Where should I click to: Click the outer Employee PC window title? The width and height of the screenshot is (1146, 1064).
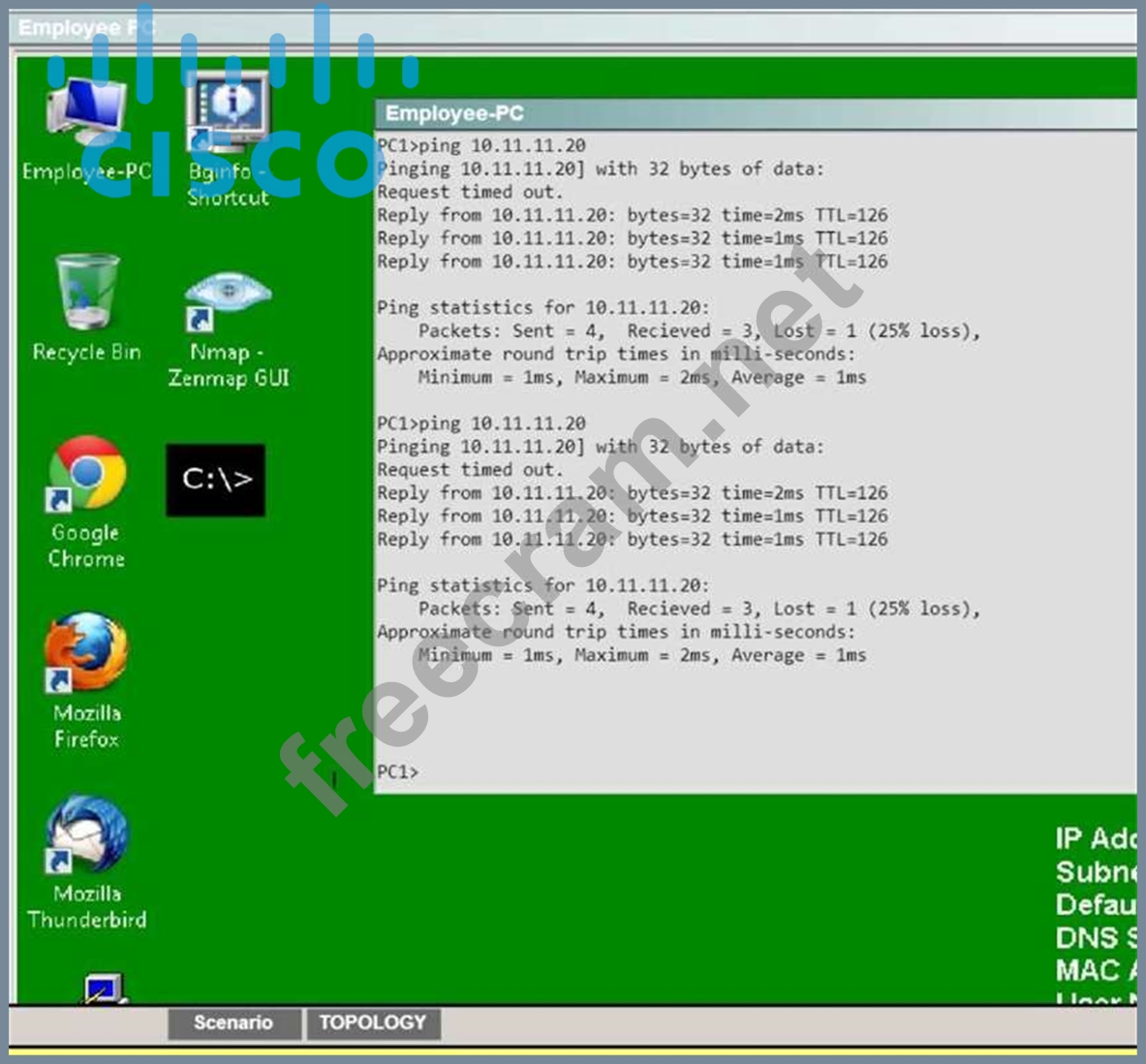pyautogui.click(x=87, y=27)
